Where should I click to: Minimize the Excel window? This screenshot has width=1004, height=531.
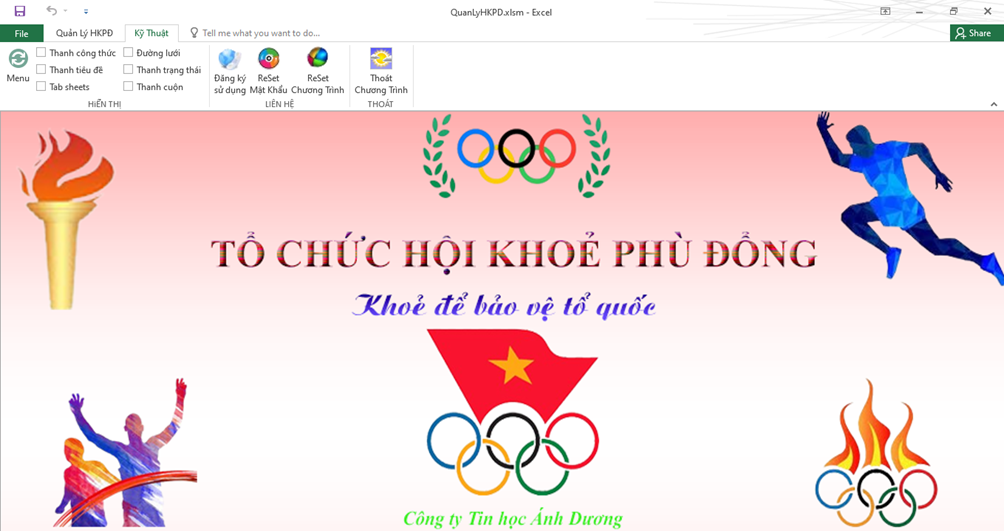919,12
